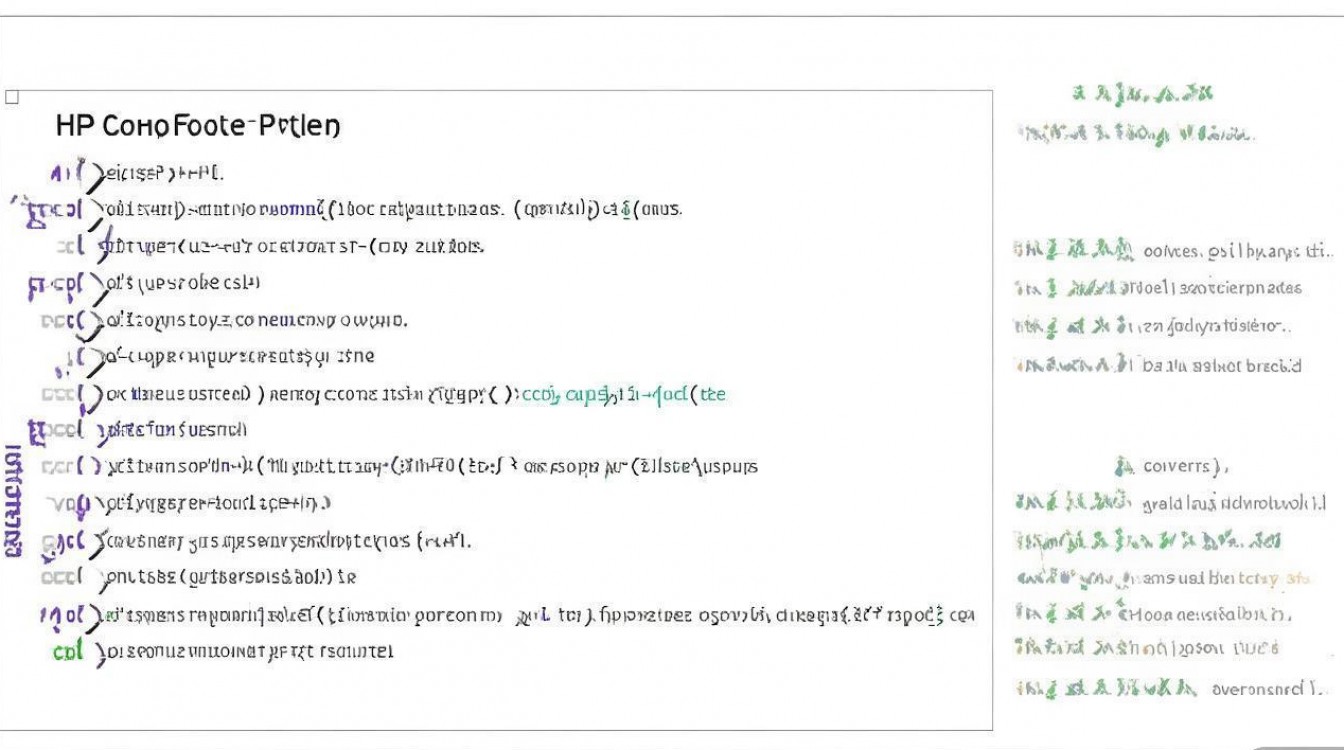Screen dimensions: 1344x750
Task: Click the small square box at the panel's top-left corner
Action: [12, 97]
